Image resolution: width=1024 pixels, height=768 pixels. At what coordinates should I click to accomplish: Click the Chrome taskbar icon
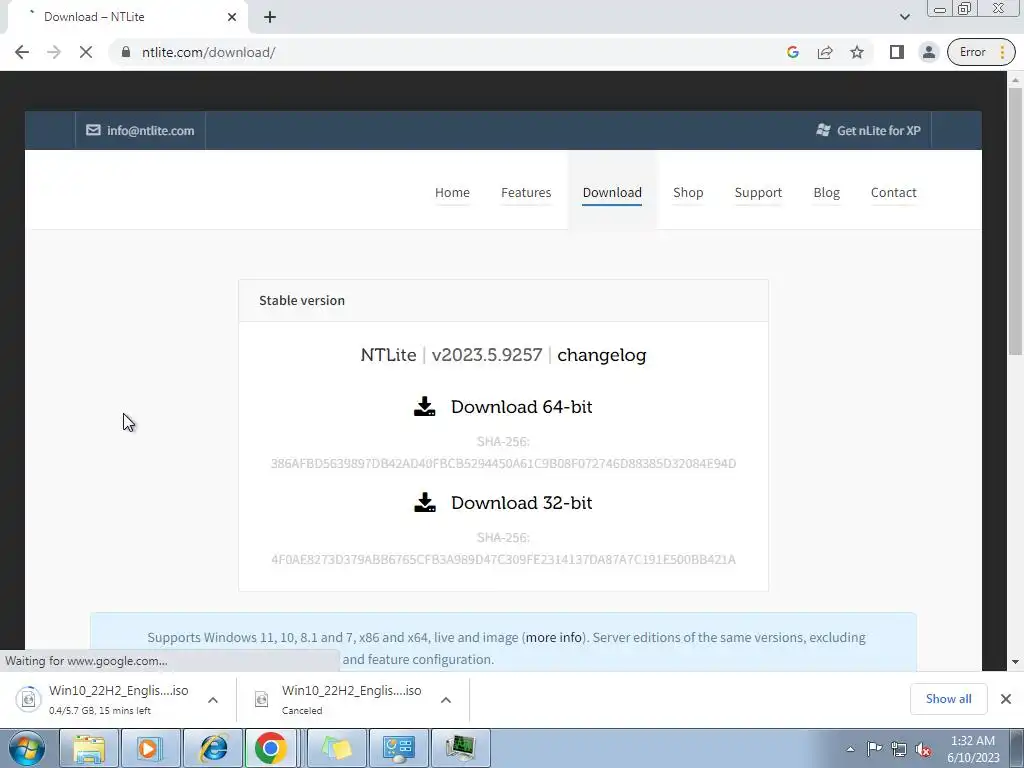coord(271,748)
